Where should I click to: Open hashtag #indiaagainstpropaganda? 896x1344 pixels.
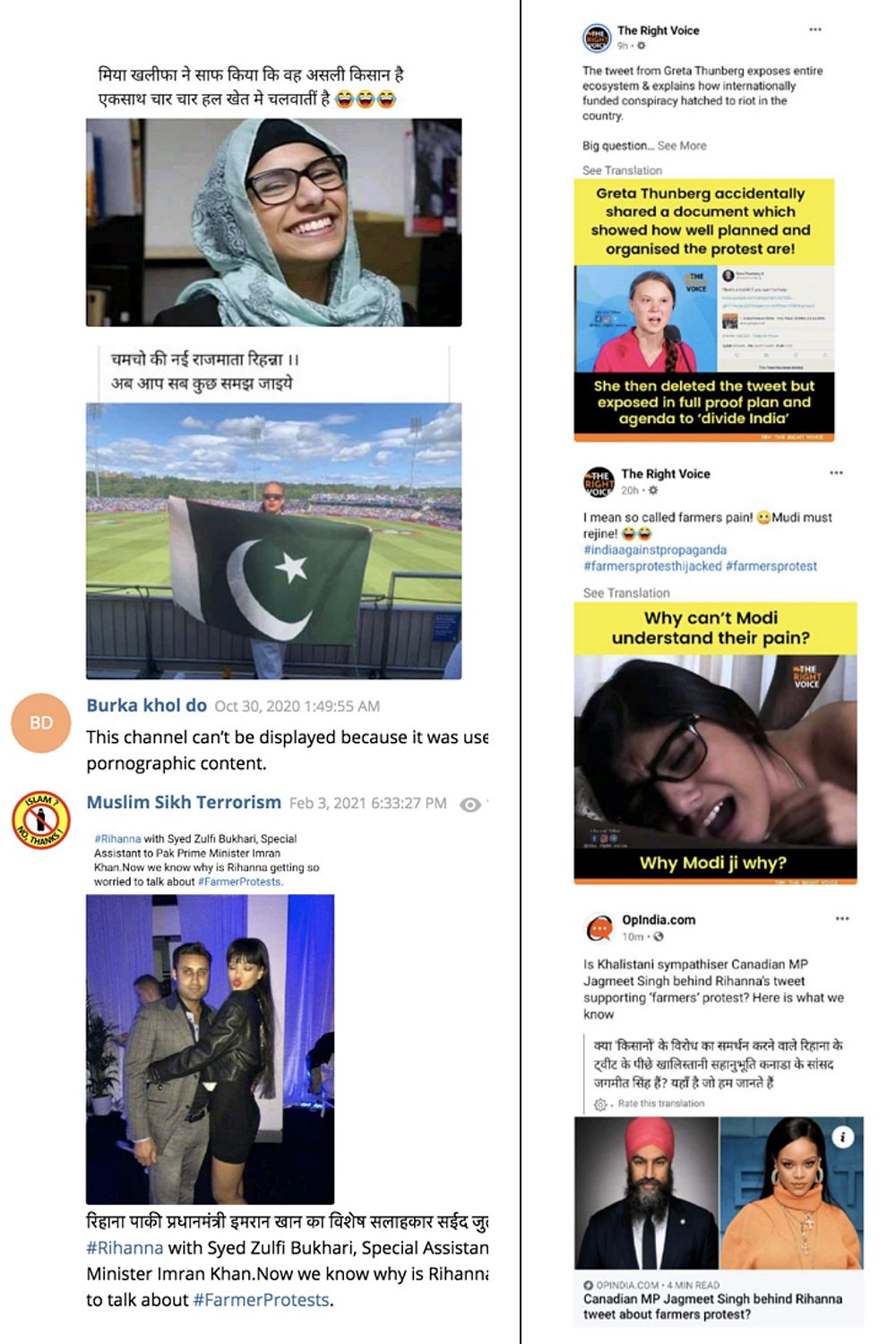coord(655,550)
